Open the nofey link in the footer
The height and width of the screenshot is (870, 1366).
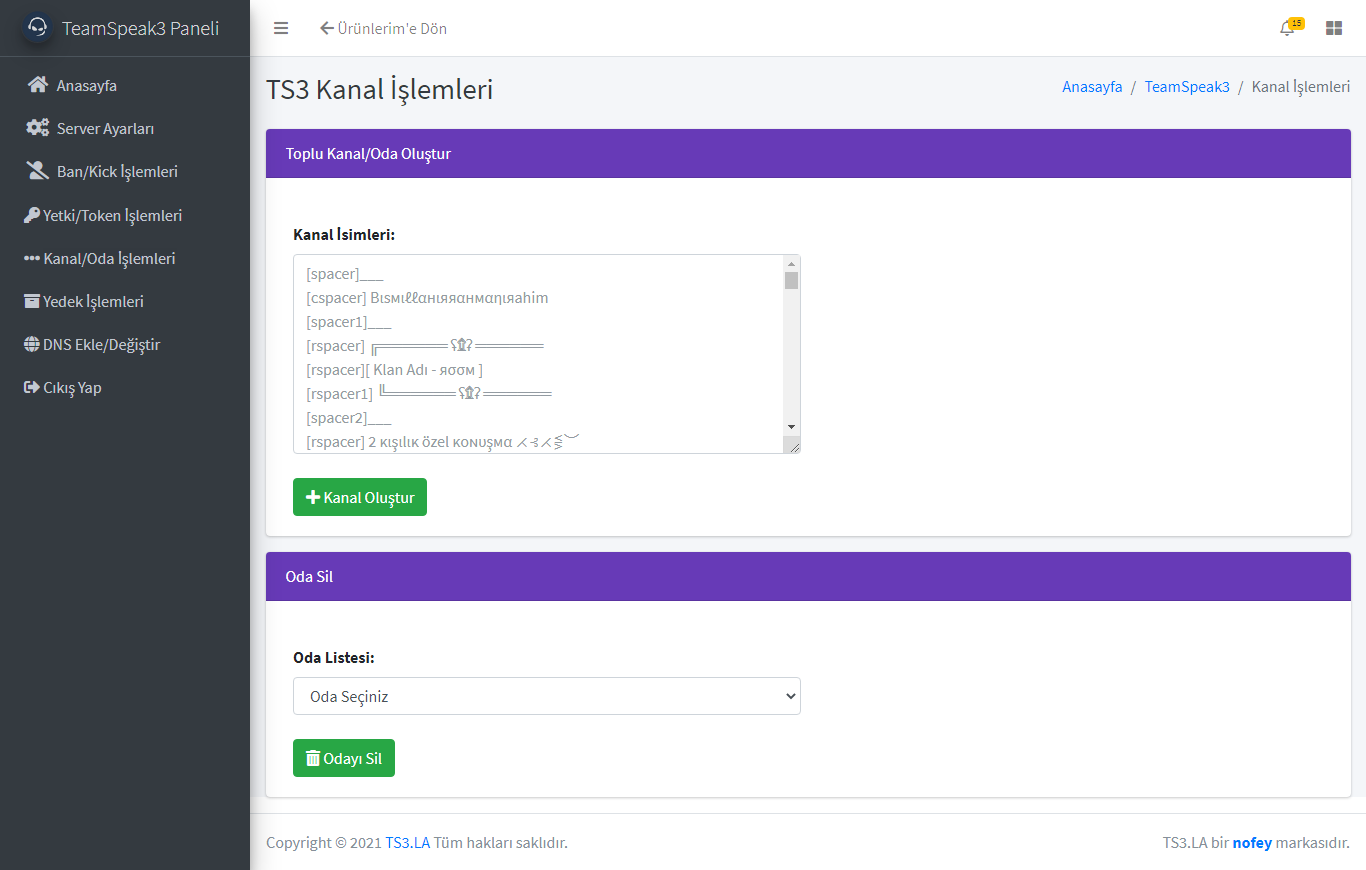pyautogui.click(x=1252, y=842)
